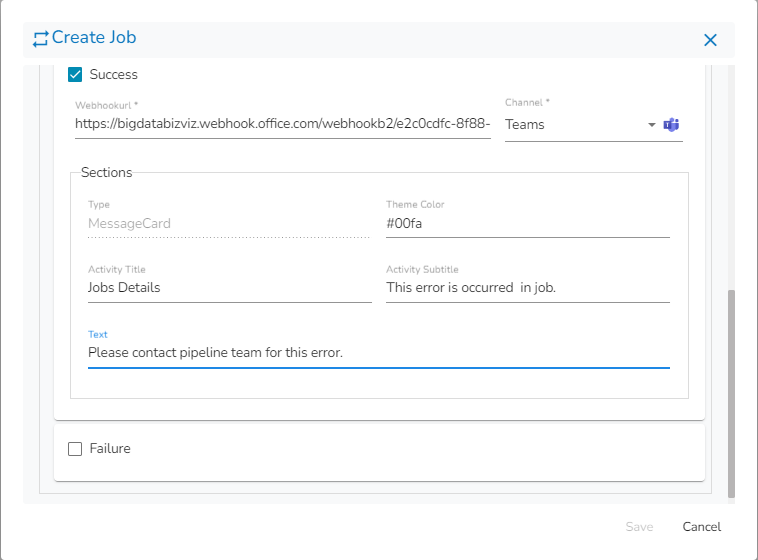
Task: Click the Webhookurl input field
Action: point(282,125)
